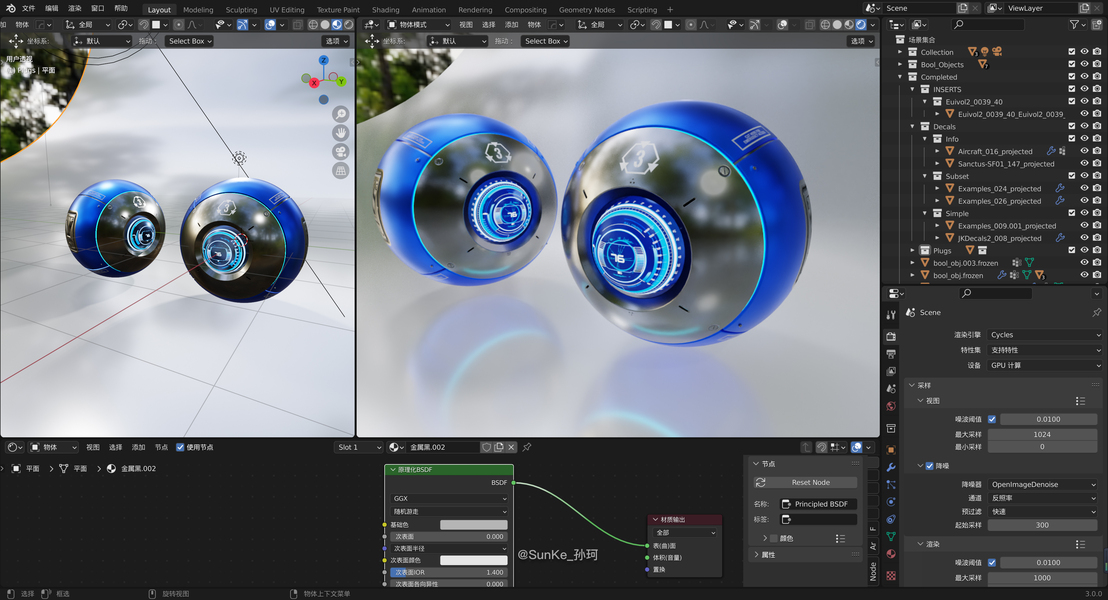
Task: Toggle camera view gizmo in left viewport
Action: (x=341, y=152)
